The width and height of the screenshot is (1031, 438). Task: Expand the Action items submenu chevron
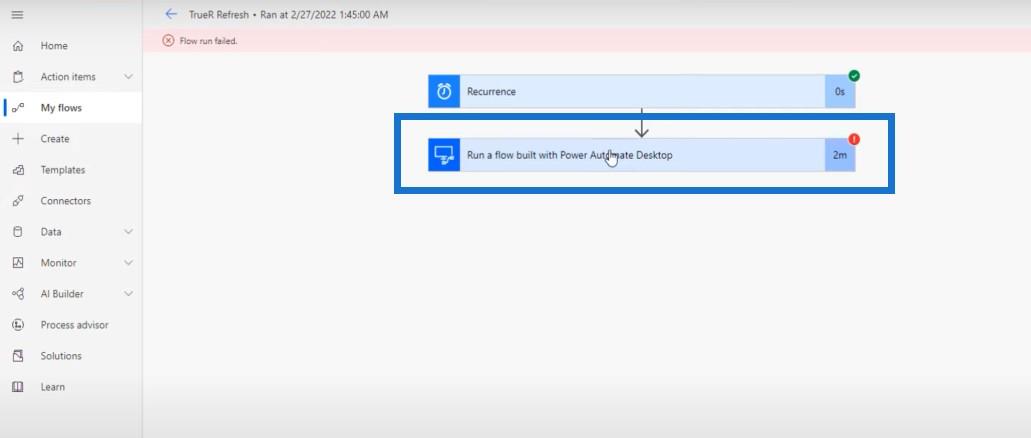tap(128, 77)
